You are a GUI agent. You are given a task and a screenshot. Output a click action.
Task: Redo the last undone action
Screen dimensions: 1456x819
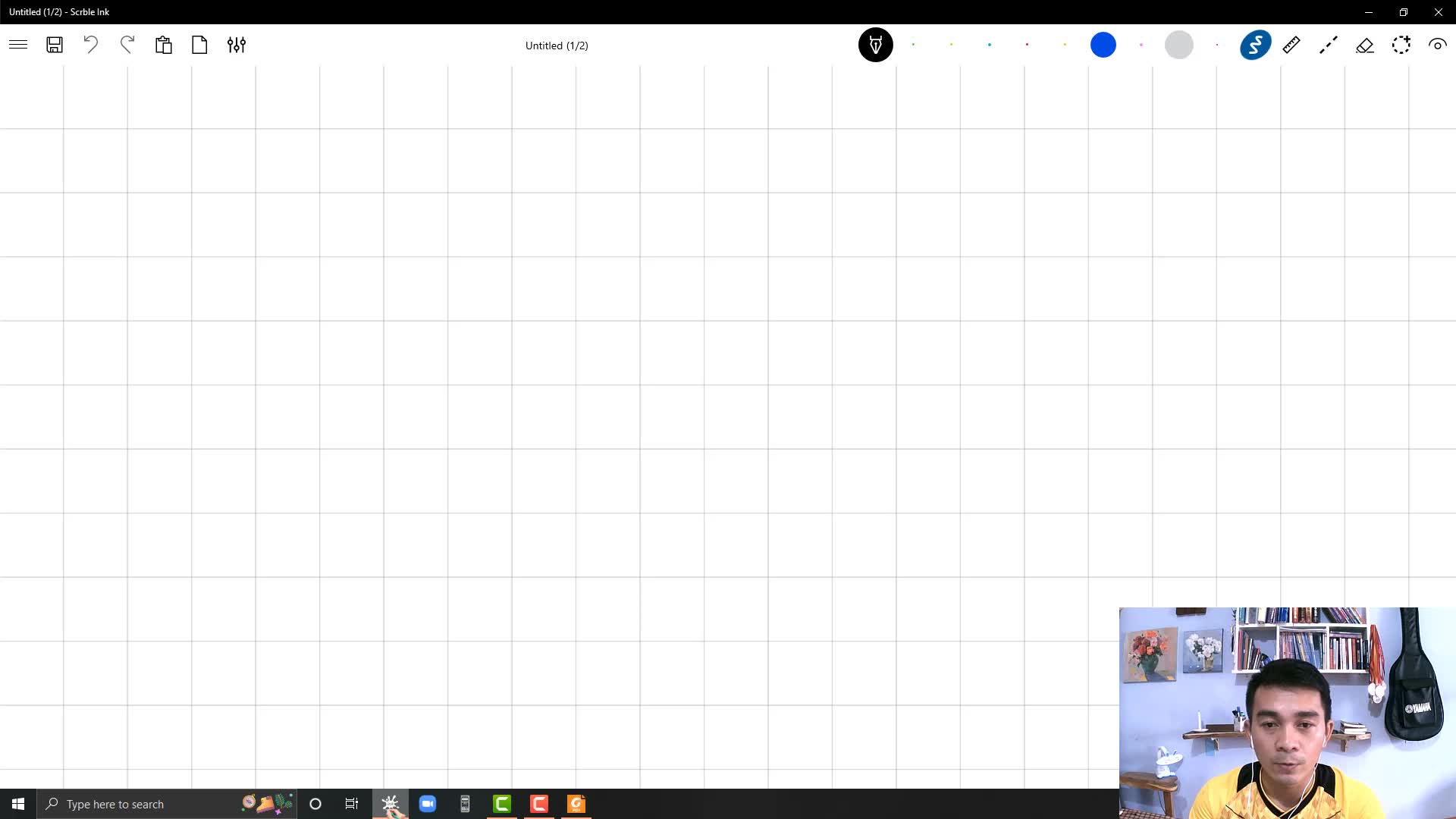[127, 45]
